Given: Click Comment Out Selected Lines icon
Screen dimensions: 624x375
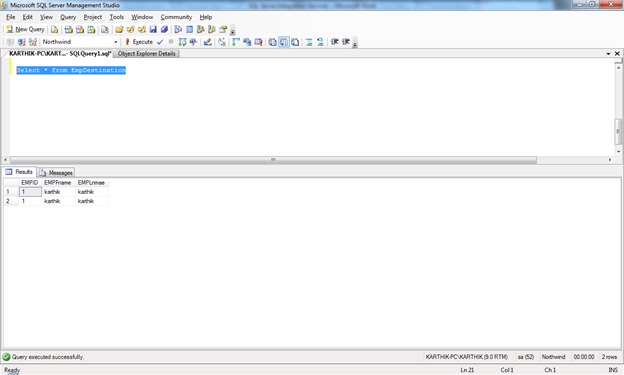Looking at the screenshot, I should (x=309, y=42).
